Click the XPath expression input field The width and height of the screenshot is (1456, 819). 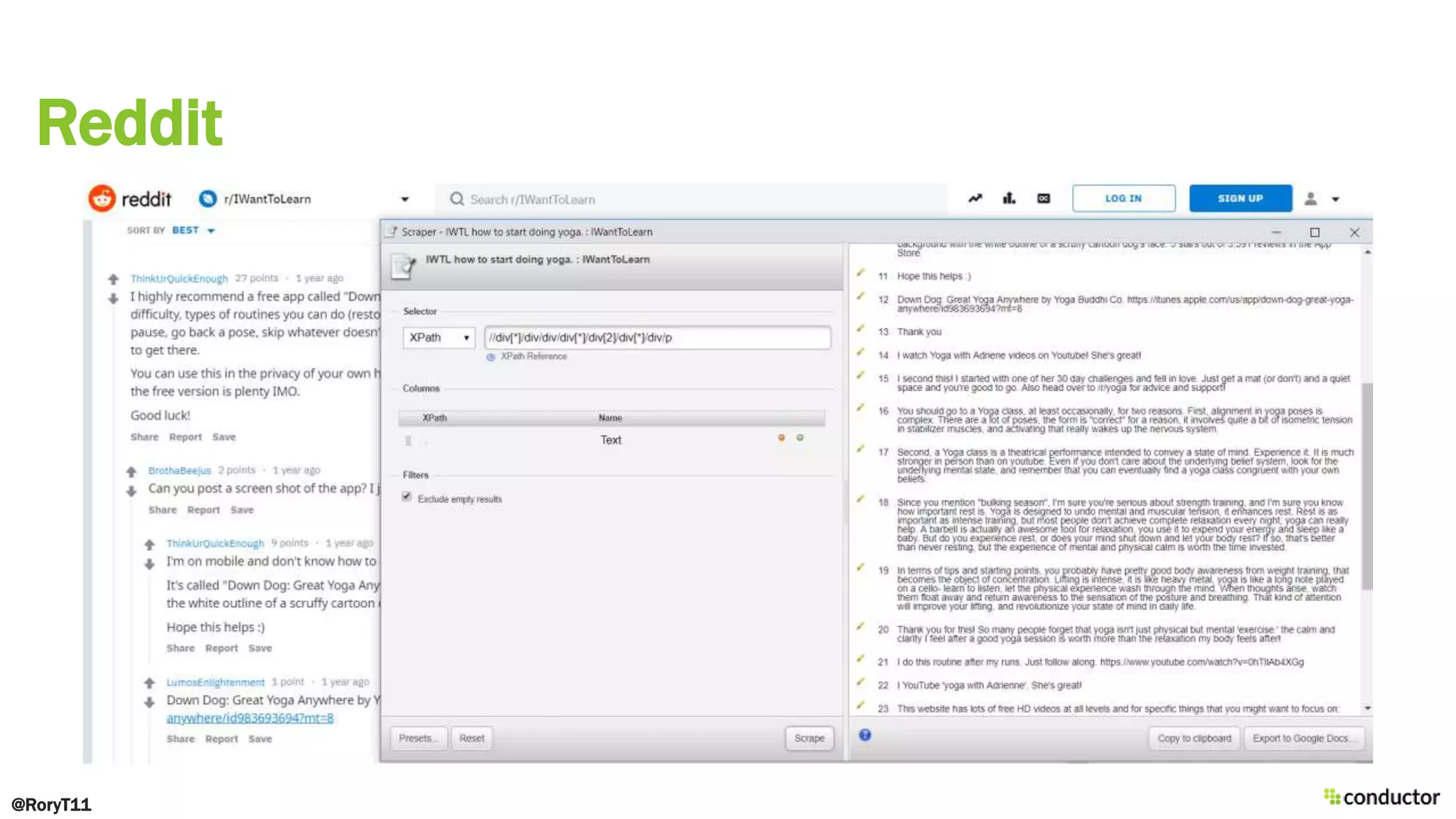657,338
